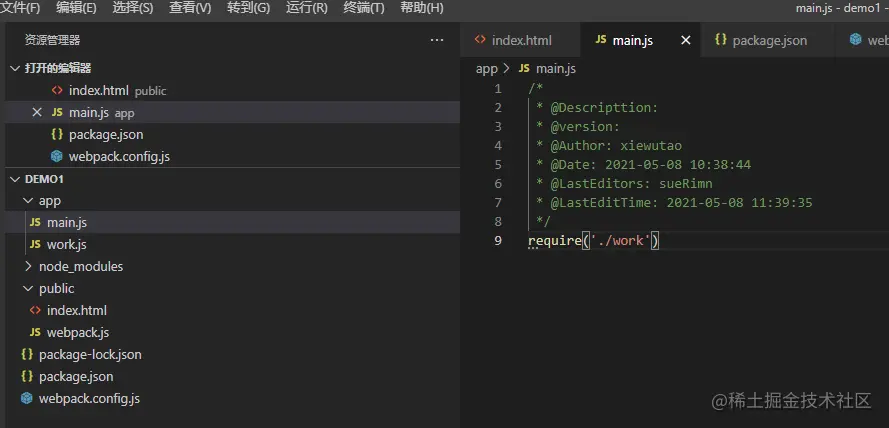Expand the node_modules folder
The height and width of the screenshot is (428, 889).
pyautogui.click(x=27, y=266)
